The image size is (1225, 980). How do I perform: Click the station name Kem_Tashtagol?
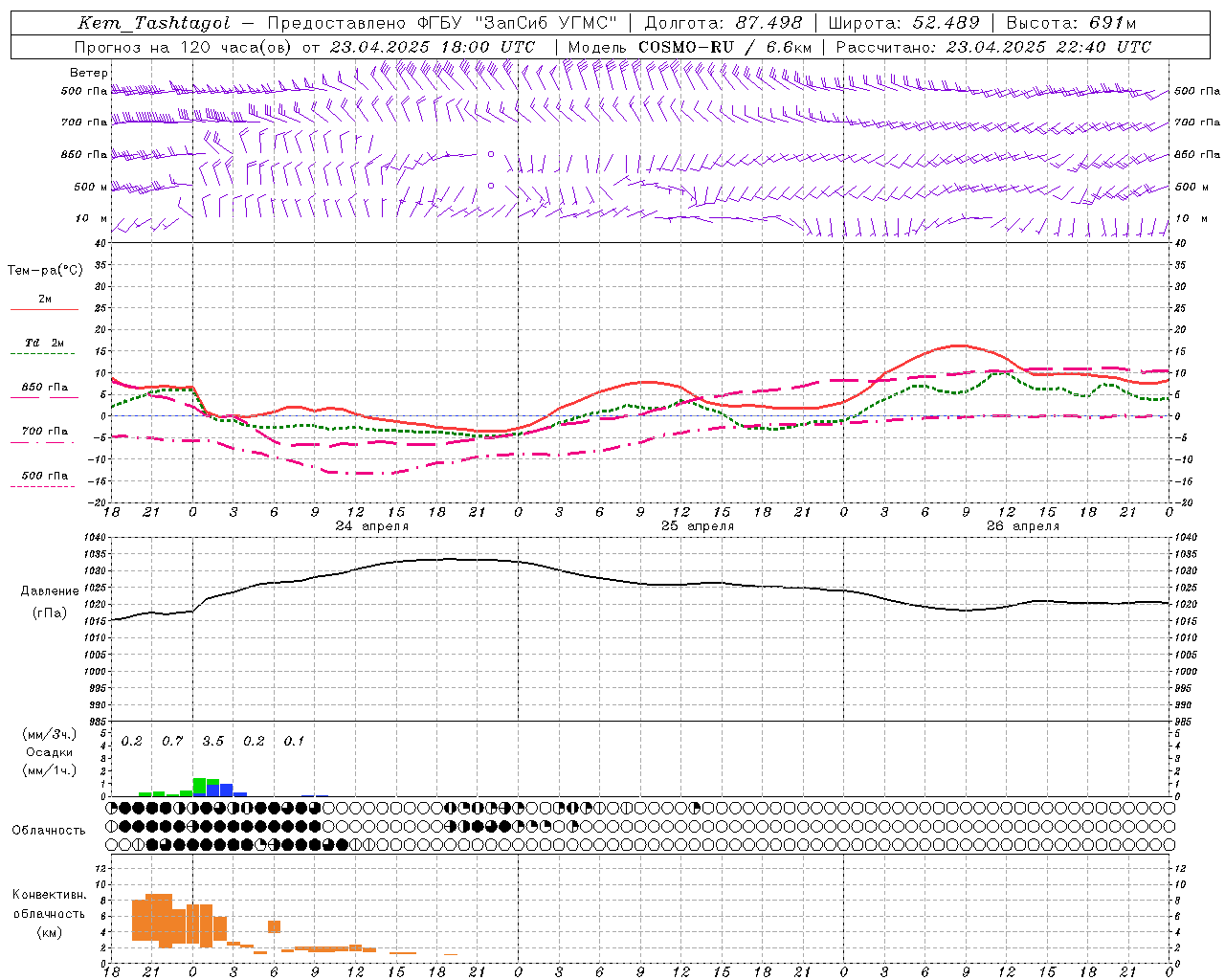pyautogui.click(x=153, y=23)
